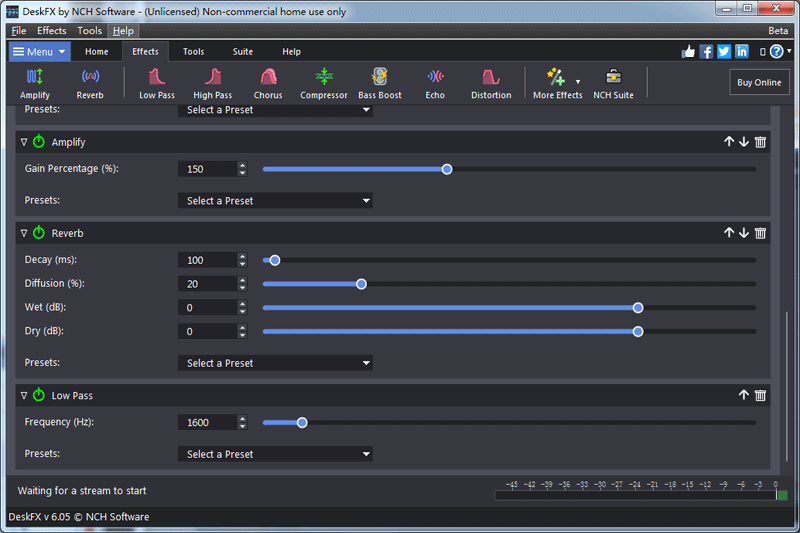Viewport: 800px width, 533px height.
Task: Increase Diffusion value with spinner up arrow
Action: tap(242, 280)
